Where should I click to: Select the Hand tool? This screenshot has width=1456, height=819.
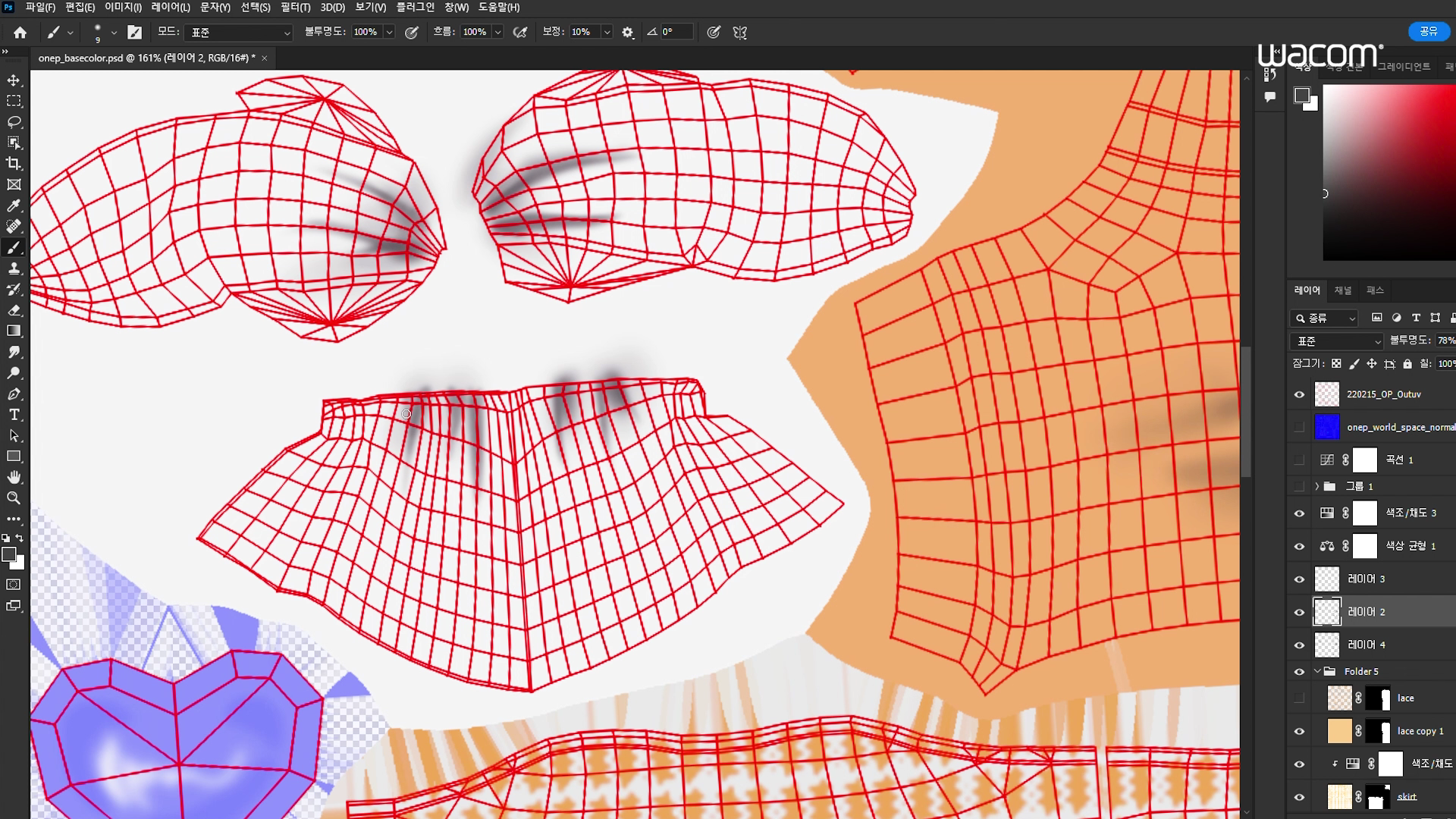tap(14, 477)
